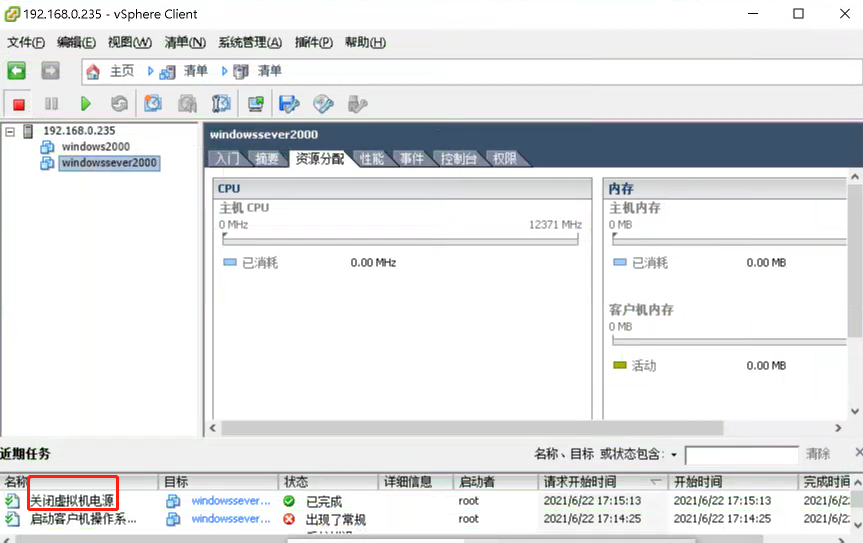The height and width of the screenshot is (543, 863).
Task: Click the green completed status icon
Action: (289, 501)
